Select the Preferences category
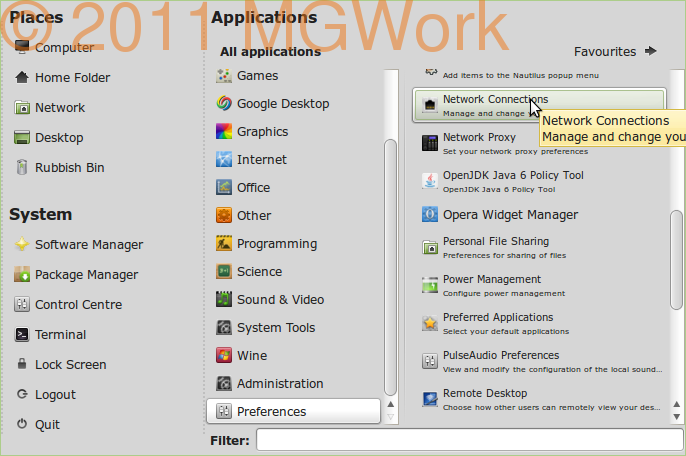686x456 pixels. pos(293,411)
